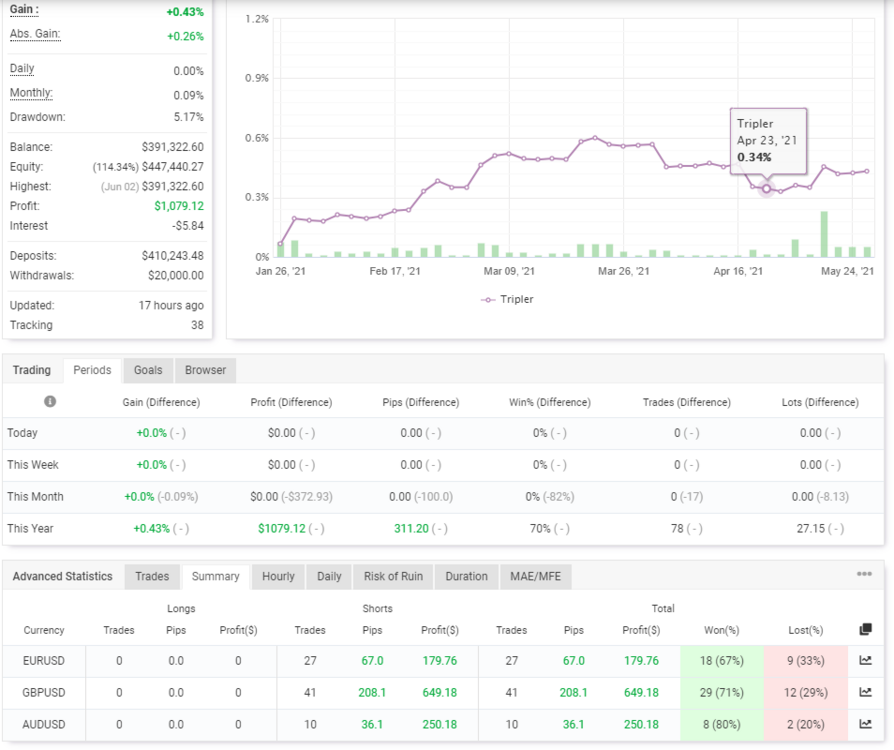Click the Tracking value 38
This screenshot has height=750, width=894.
tap(197, 325)
